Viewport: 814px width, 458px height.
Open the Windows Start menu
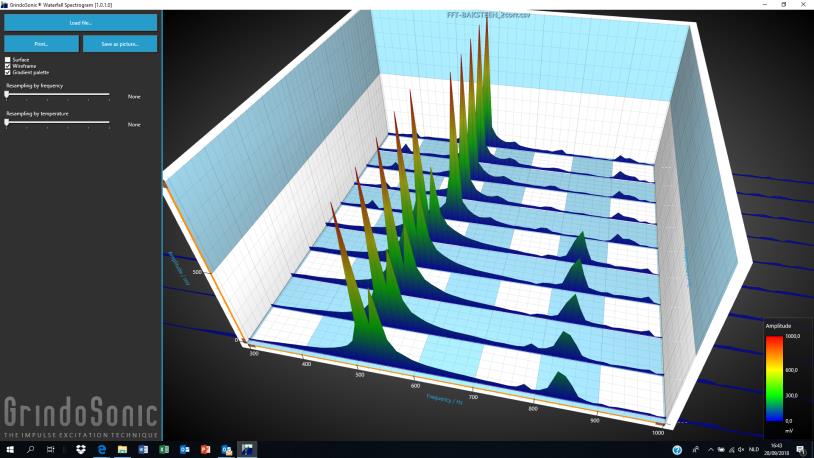tap(9, 450)
